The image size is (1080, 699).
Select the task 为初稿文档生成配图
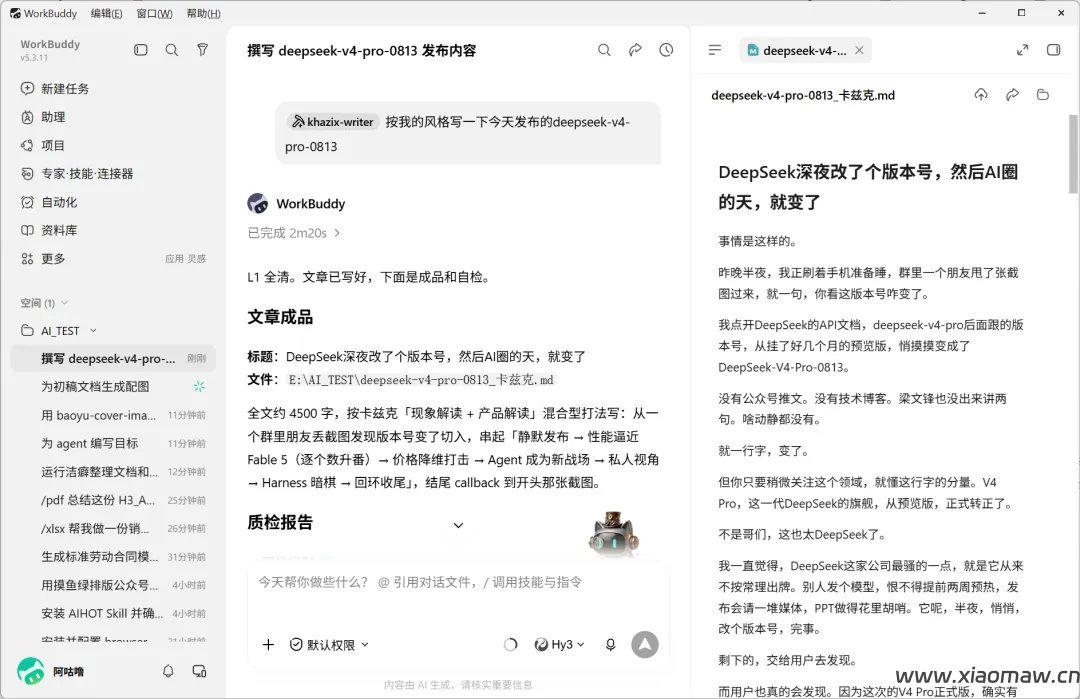[x=113, y=386]
